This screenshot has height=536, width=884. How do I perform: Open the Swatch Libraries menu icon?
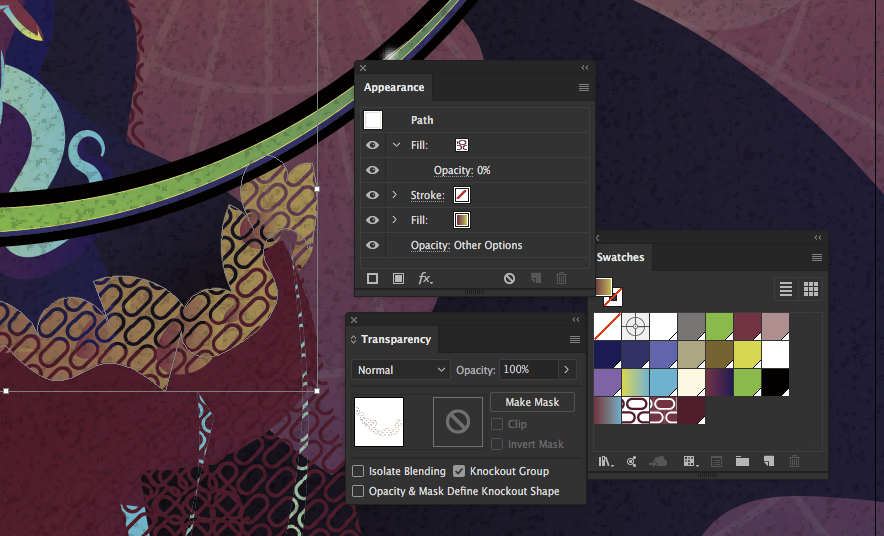[x=605, y=461]
